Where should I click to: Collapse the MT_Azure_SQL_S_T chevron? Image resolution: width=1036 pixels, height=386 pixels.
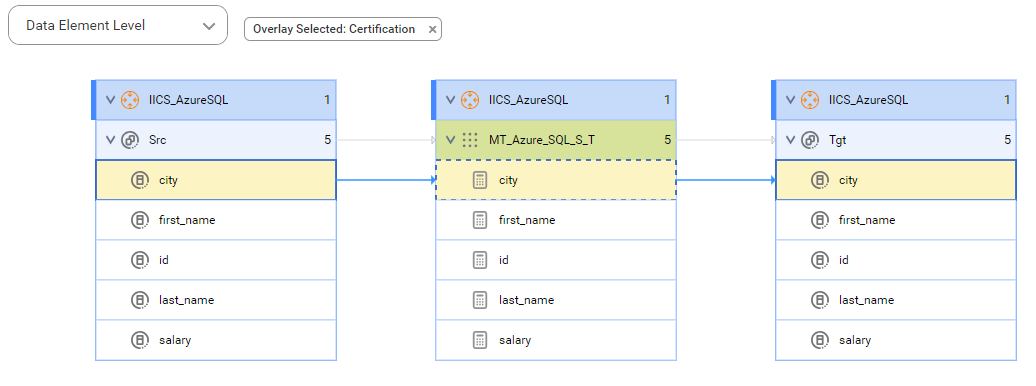[x=451, y=140]
